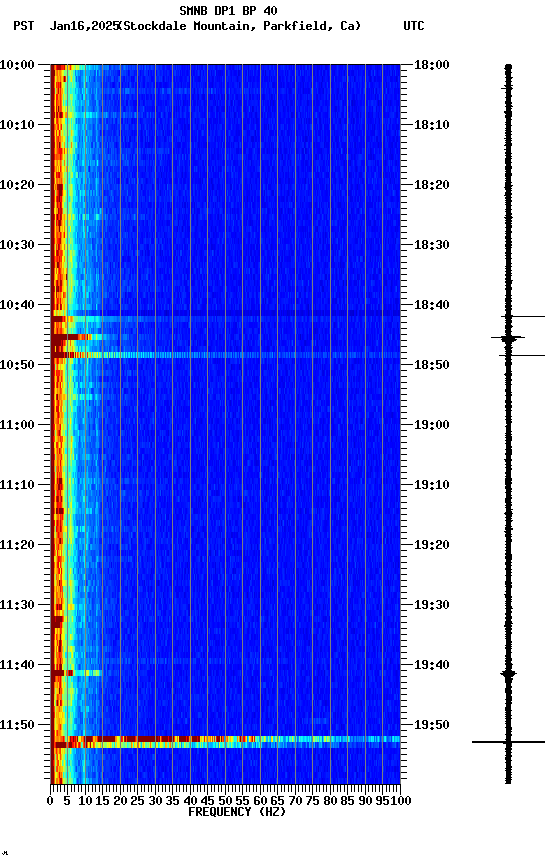The width and height of the screenshot is (552, 864).
Task: Click the 65 Hz frequency axis label
Action: [x=278, y=801]
